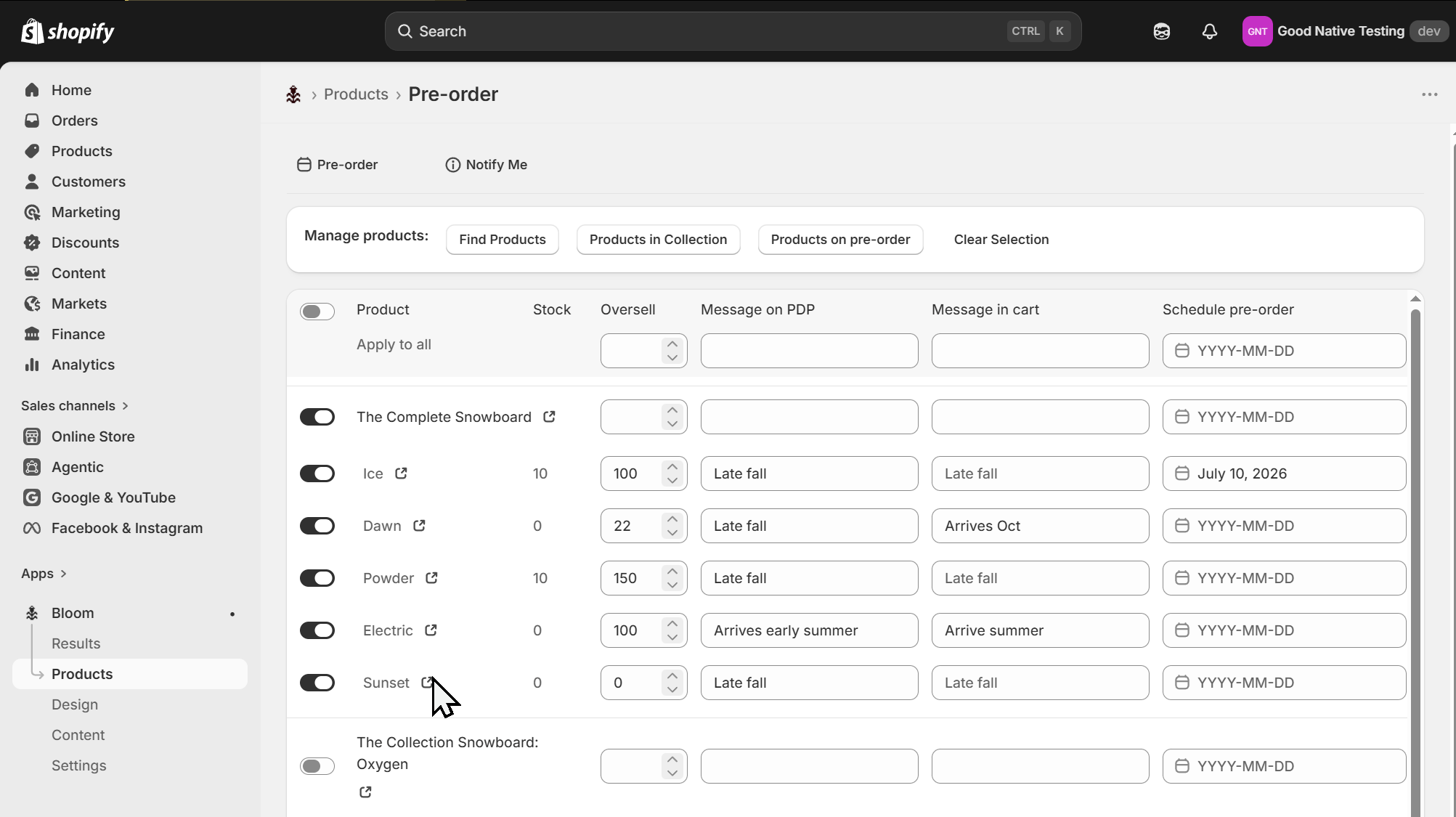Viewport: 1456px width, 817px height.
Task: Toggle pre-order for Sunset variant
Action: point(317,683)
